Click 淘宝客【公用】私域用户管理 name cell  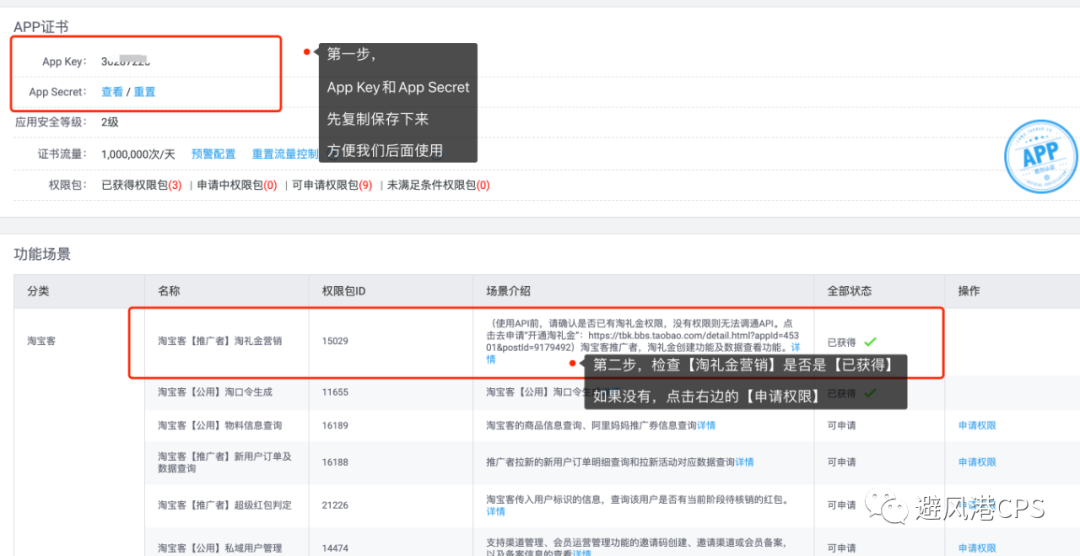pyautogui.click(x=220, y=548)
